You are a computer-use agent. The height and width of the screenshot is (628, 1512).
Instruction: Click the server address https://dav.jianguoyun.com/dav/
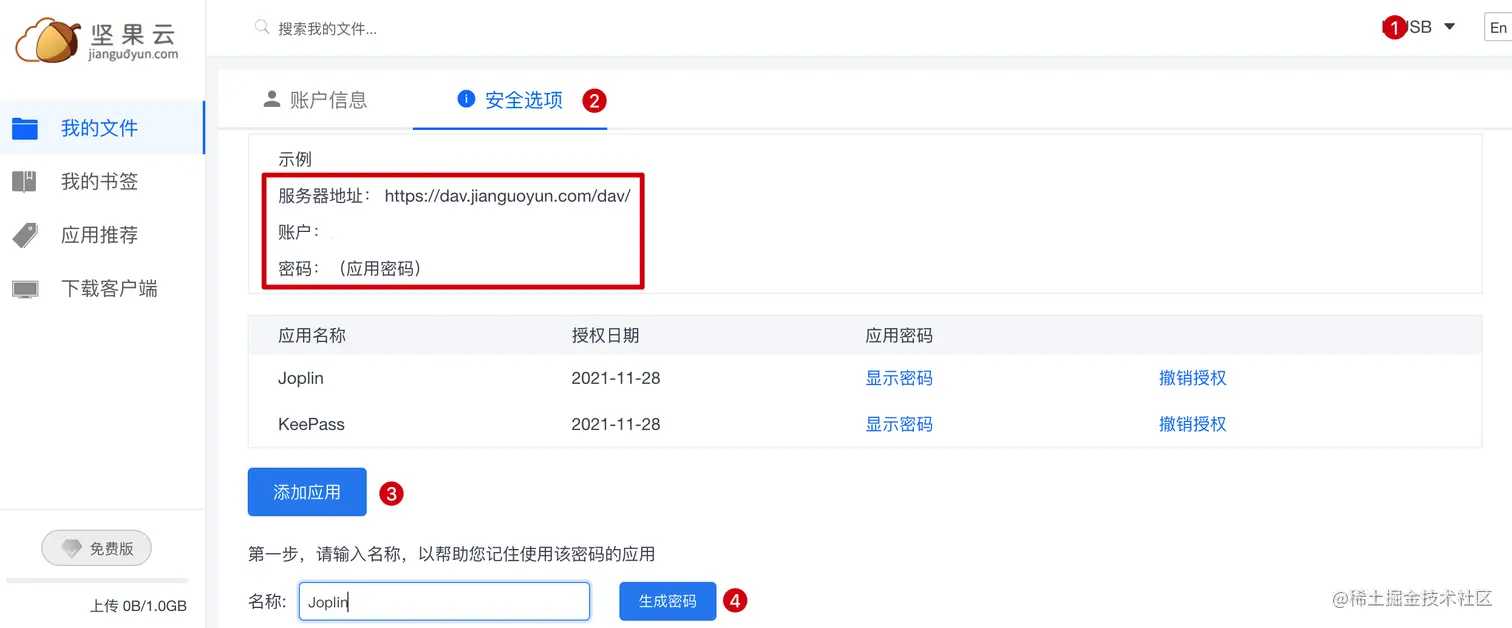click(507, 196)
